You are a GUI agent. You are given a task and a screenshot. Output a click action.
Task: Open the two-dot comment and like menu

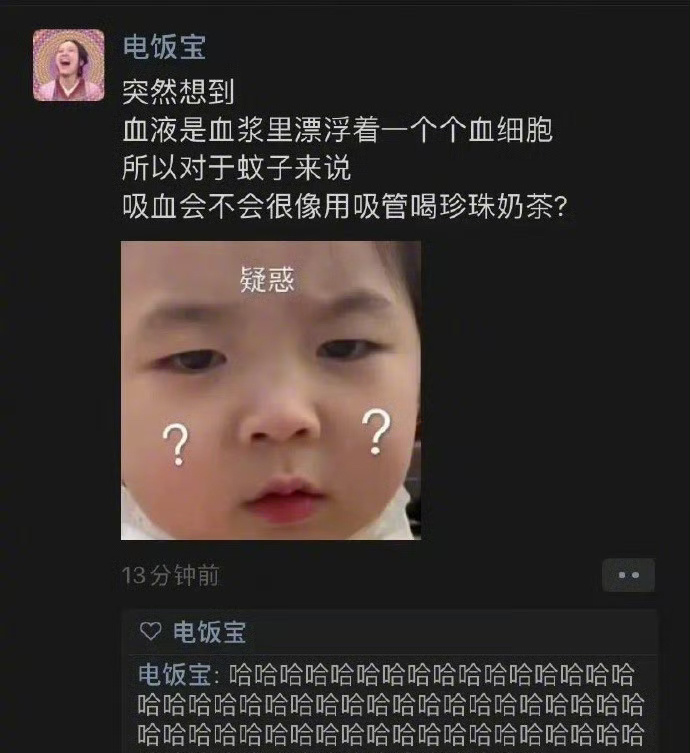pyautogui.click(x=628, y=575)
